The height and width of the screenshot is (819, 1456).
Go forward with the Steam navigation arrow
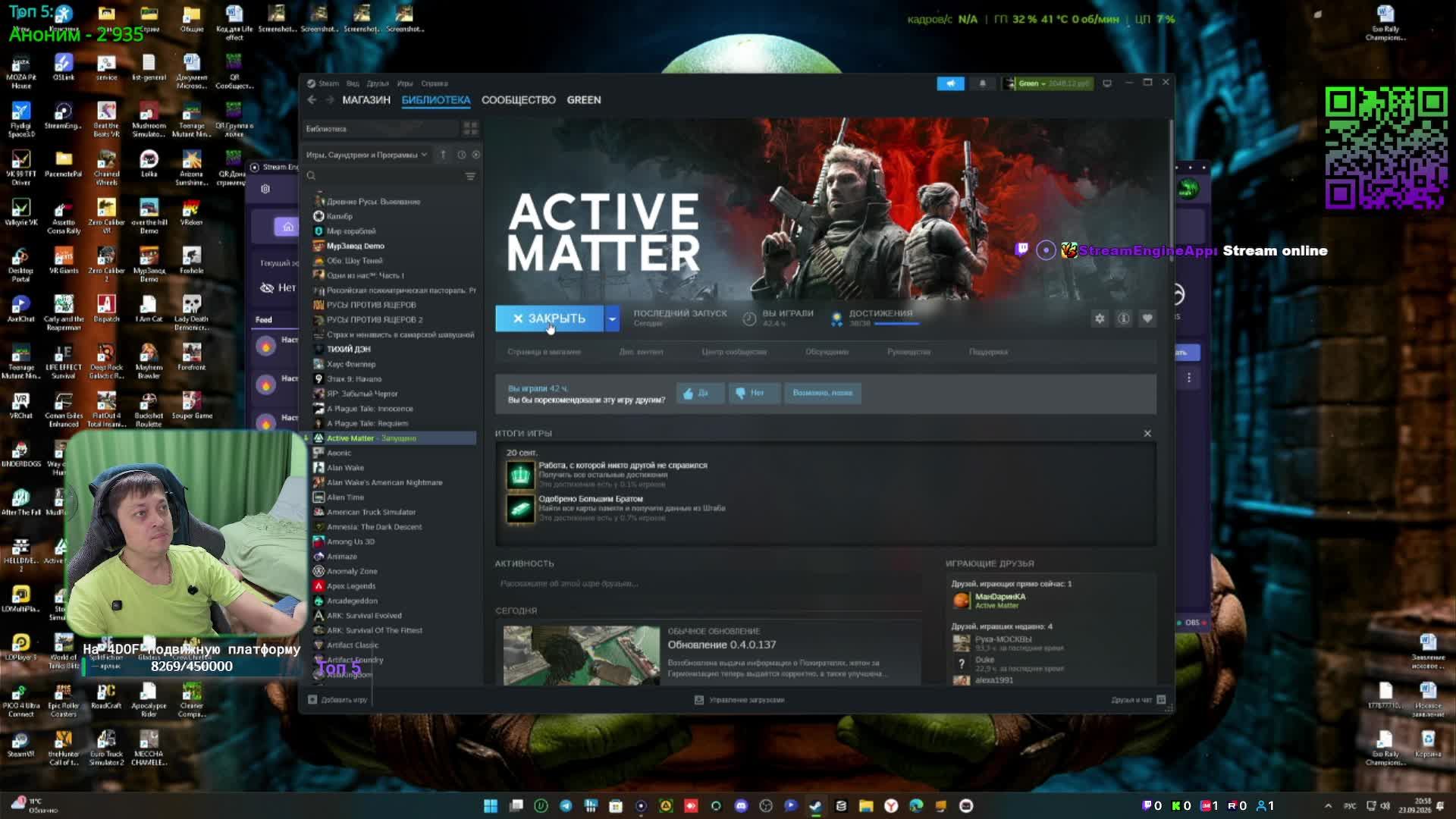coord(329,100)
